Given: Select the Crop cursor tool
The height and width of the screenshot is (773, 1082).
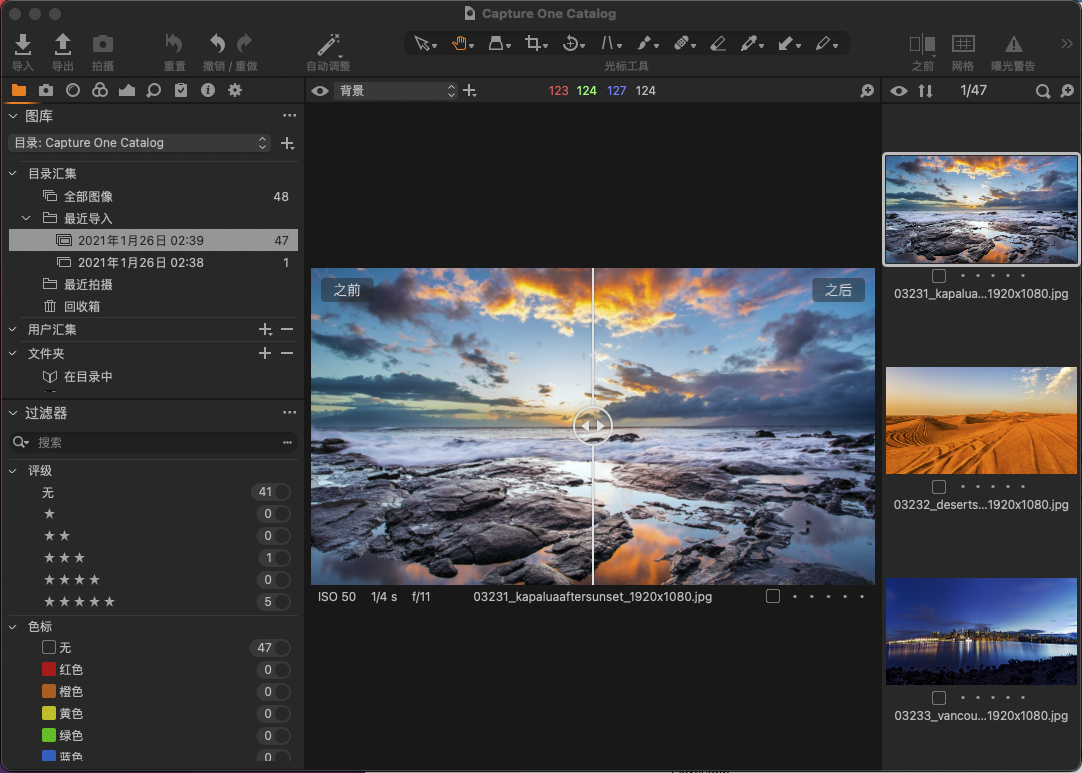Looking at the screenshot, I should (x=535, y=44).
